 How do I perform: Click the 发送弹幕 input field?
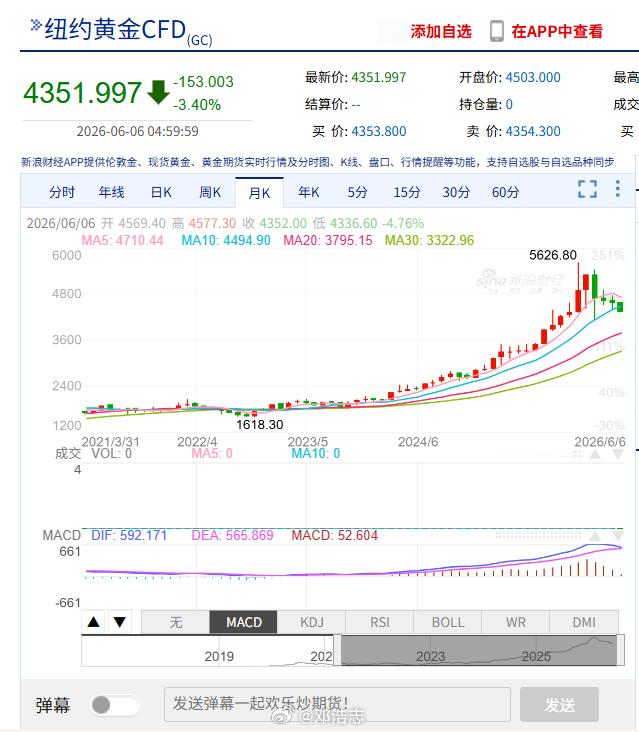click(x=337, y=704)
